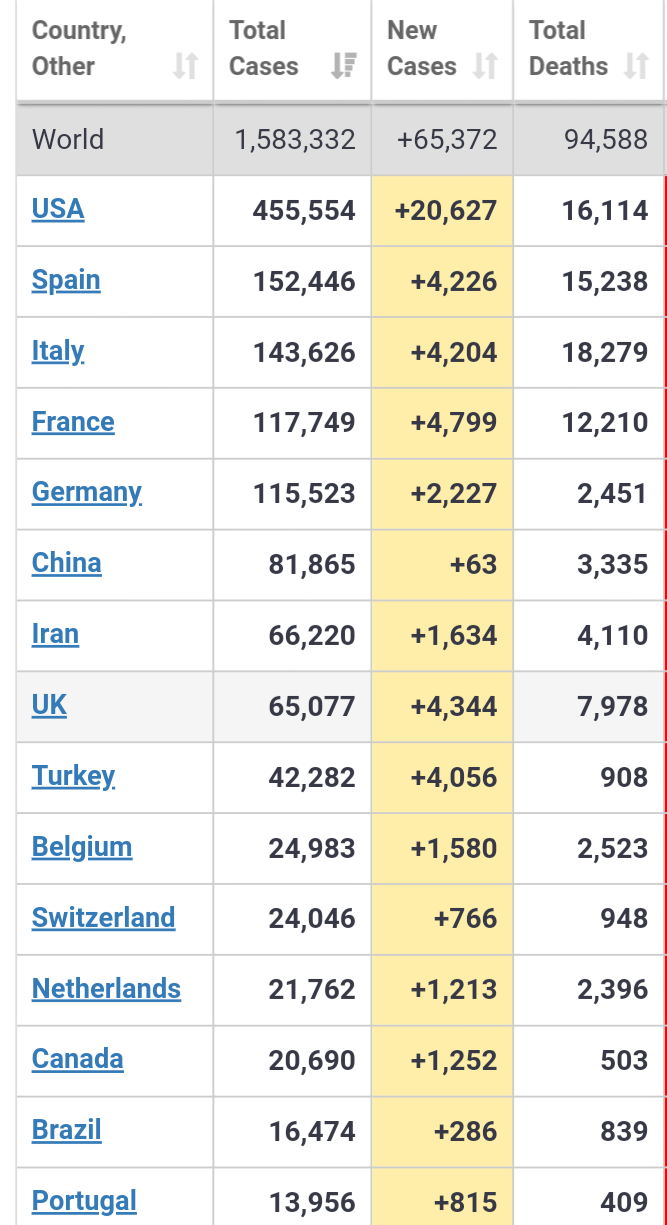667x1225 pixels.
Task: Click sort arrows icon in Country column
Action: [185, 67]
